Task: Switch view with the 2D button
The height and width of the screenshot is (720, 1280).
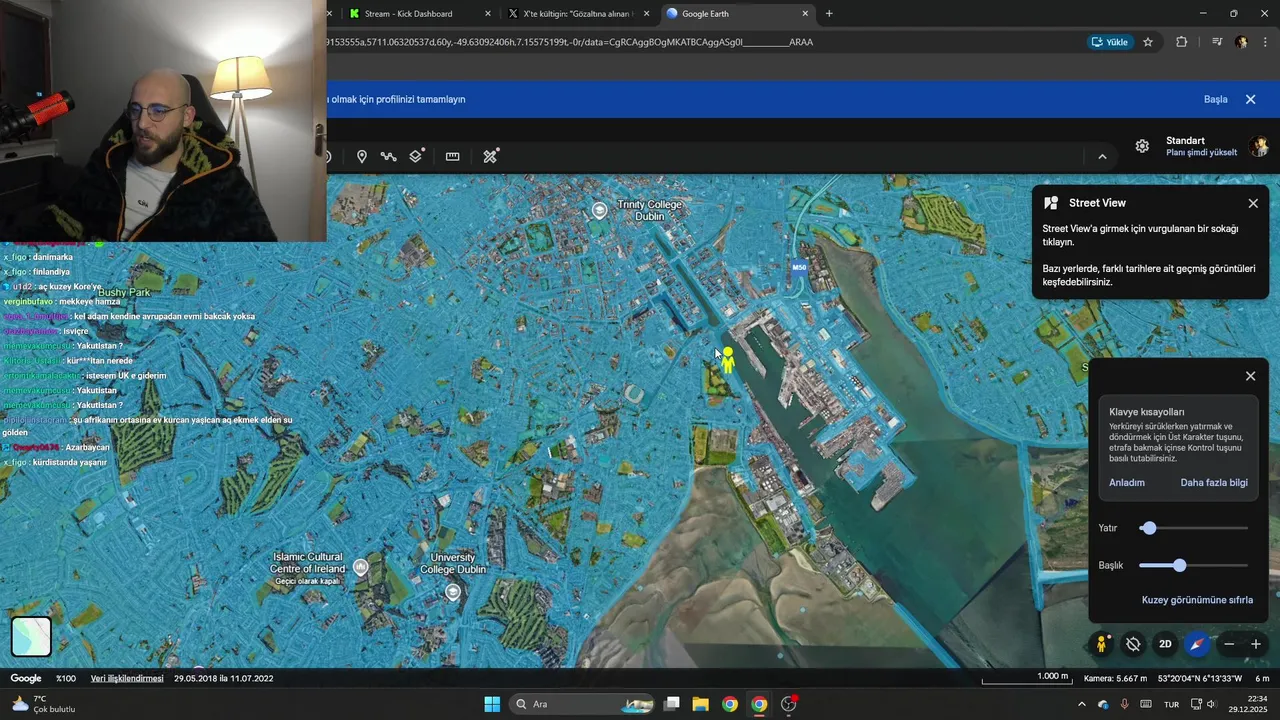Action: point(1165,644)
